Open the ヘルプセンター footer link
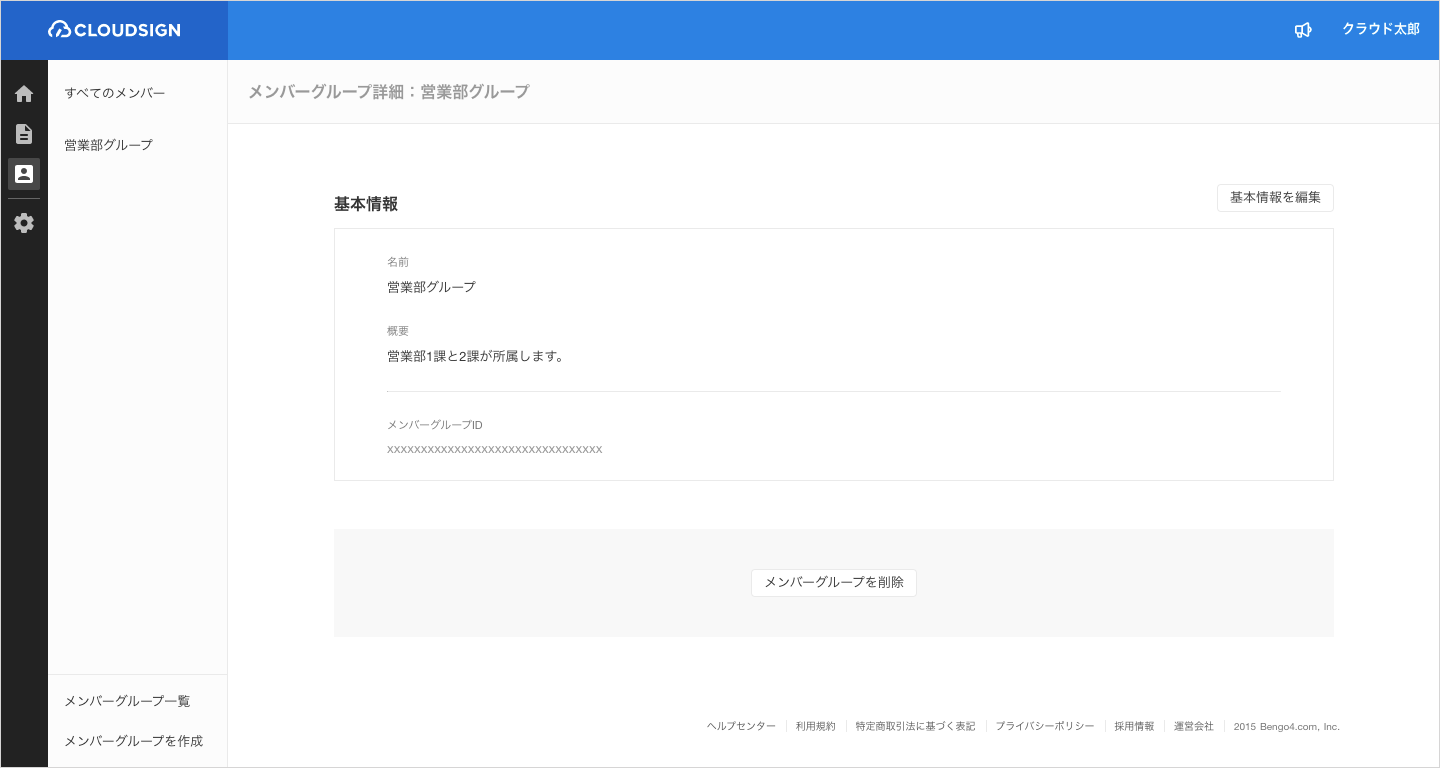The width and height of the screenshot is (1440, 768). (741, 726)
